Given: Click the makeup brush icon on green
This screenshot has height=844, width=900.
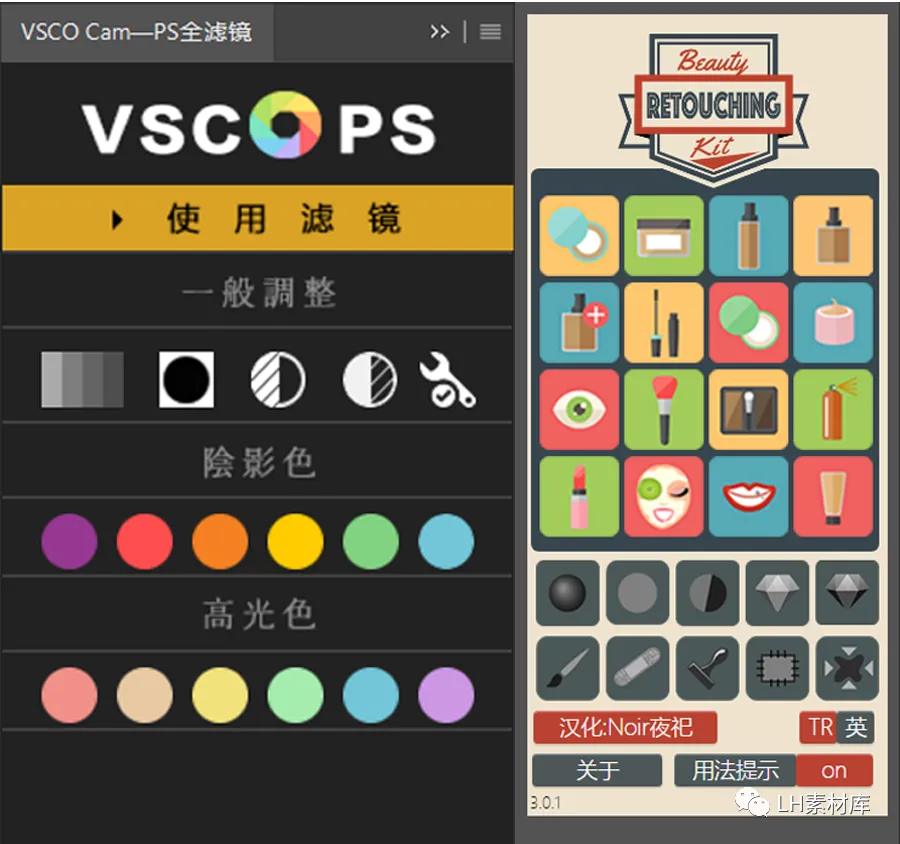Looking at the screenshot, I should coord(664,409).
